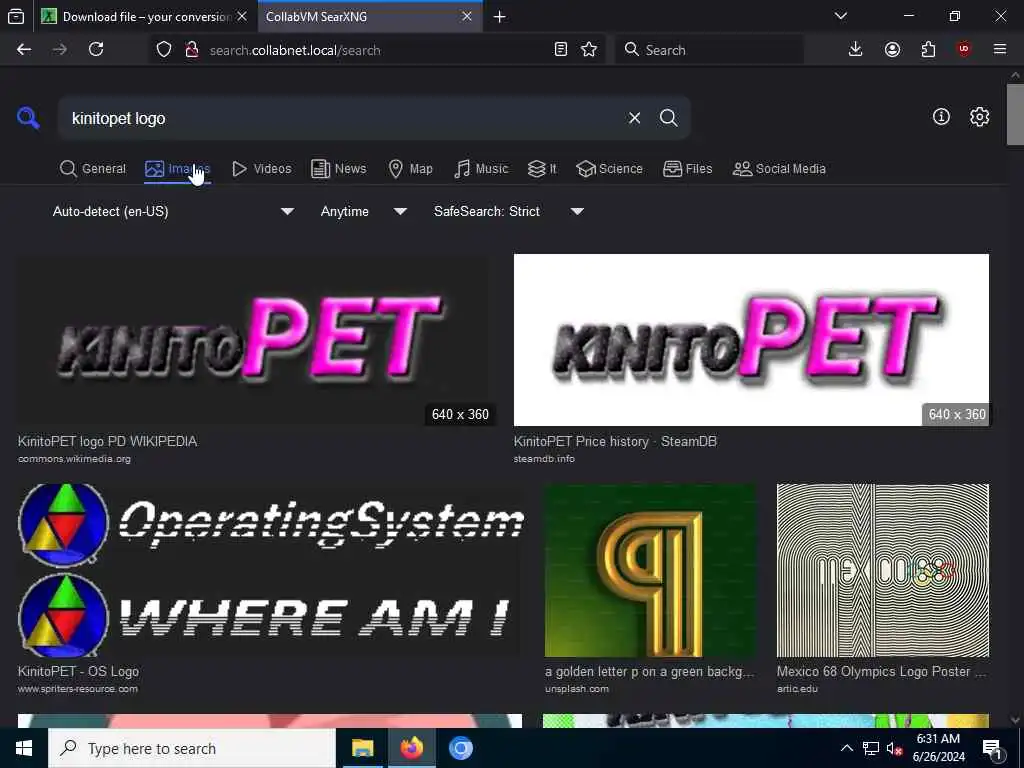Click the Windows taskbar search box
The height and width of the screenshot is (768, 1024).
tap(192, 748)
